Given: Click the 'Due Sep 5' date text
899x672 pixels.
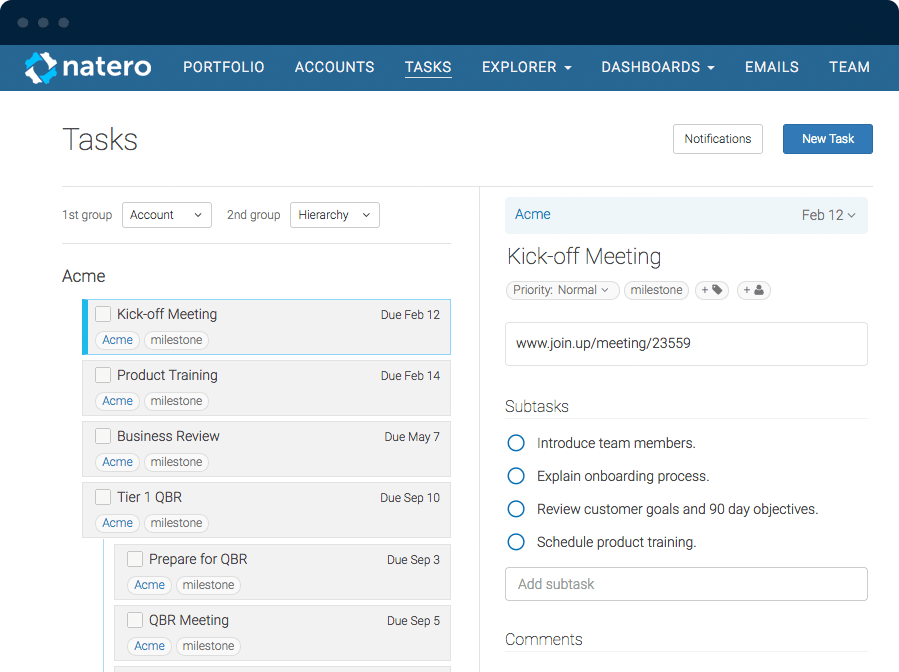Looking at the screenshot, I should (x=413, y=621).
